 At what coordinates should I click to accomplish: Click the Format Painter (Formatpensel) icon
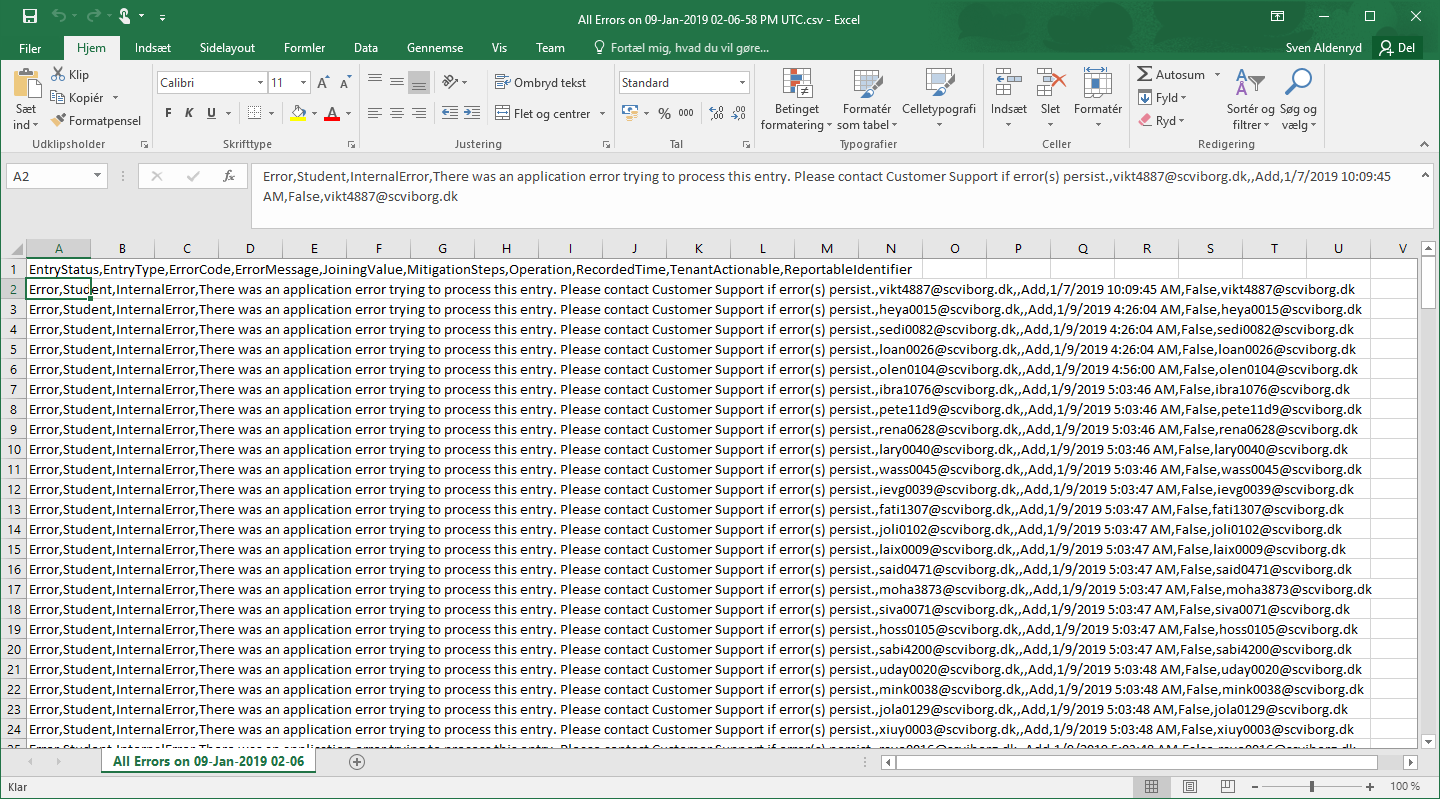57,121
